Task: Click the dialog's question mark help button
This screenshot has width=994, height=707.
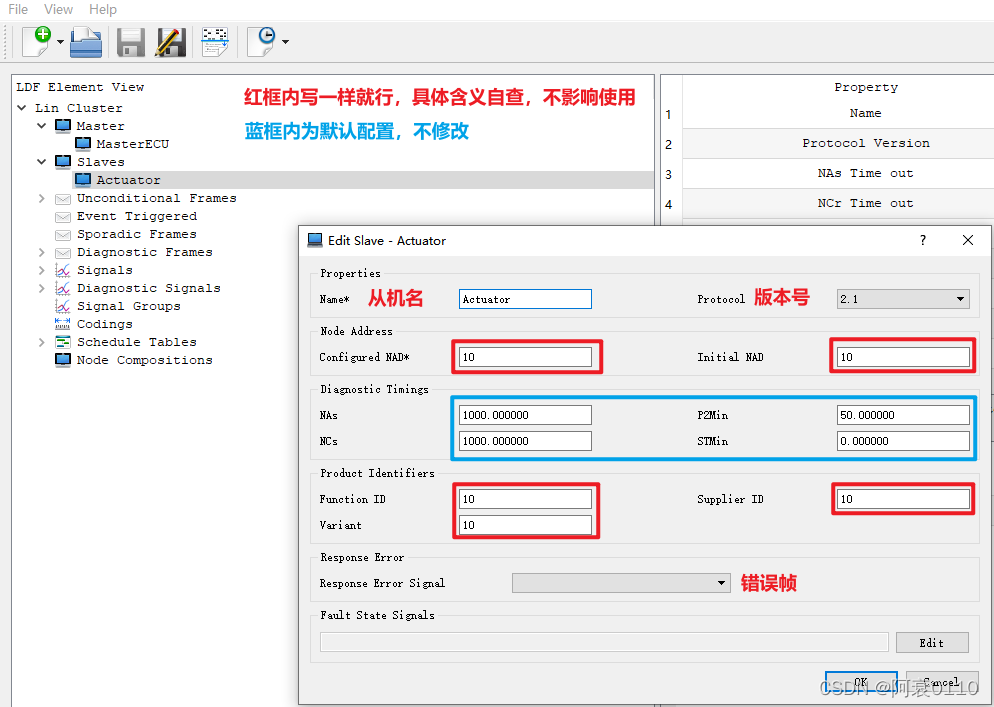Action: tap(922, 240)
